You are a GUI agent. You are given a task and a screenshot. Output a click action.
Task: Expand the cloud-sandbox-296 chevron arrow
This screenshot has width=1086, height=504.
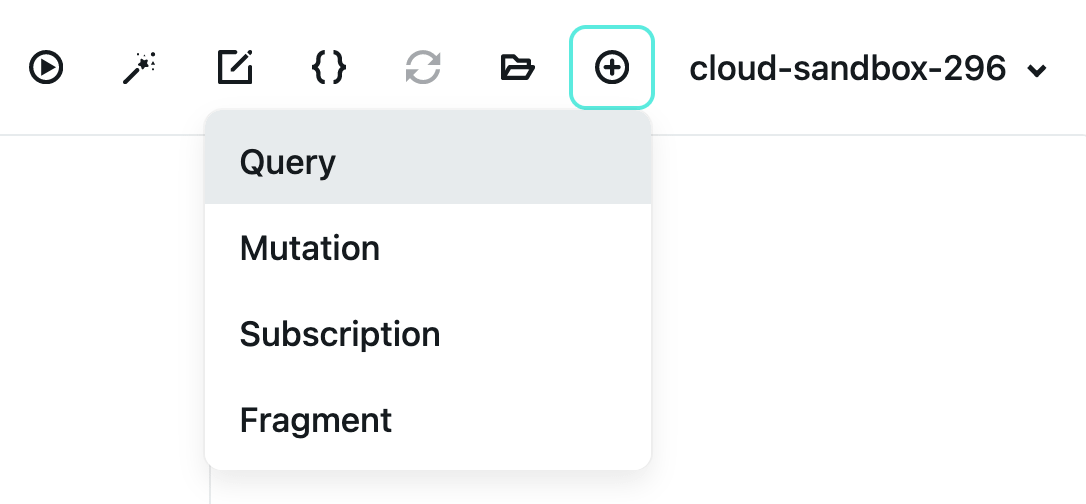click(1038, 70)
